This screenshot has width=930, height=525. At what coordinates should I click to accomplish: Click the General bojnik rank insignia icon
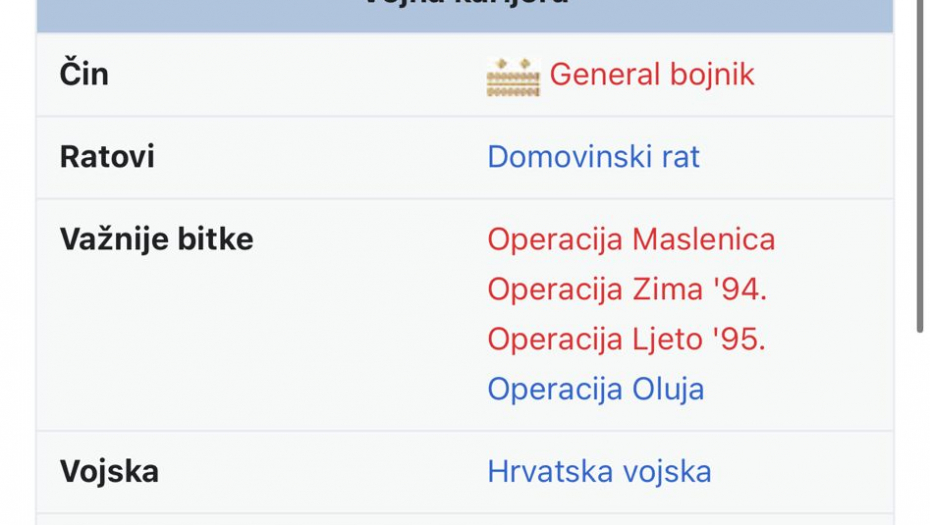(512, 76)
